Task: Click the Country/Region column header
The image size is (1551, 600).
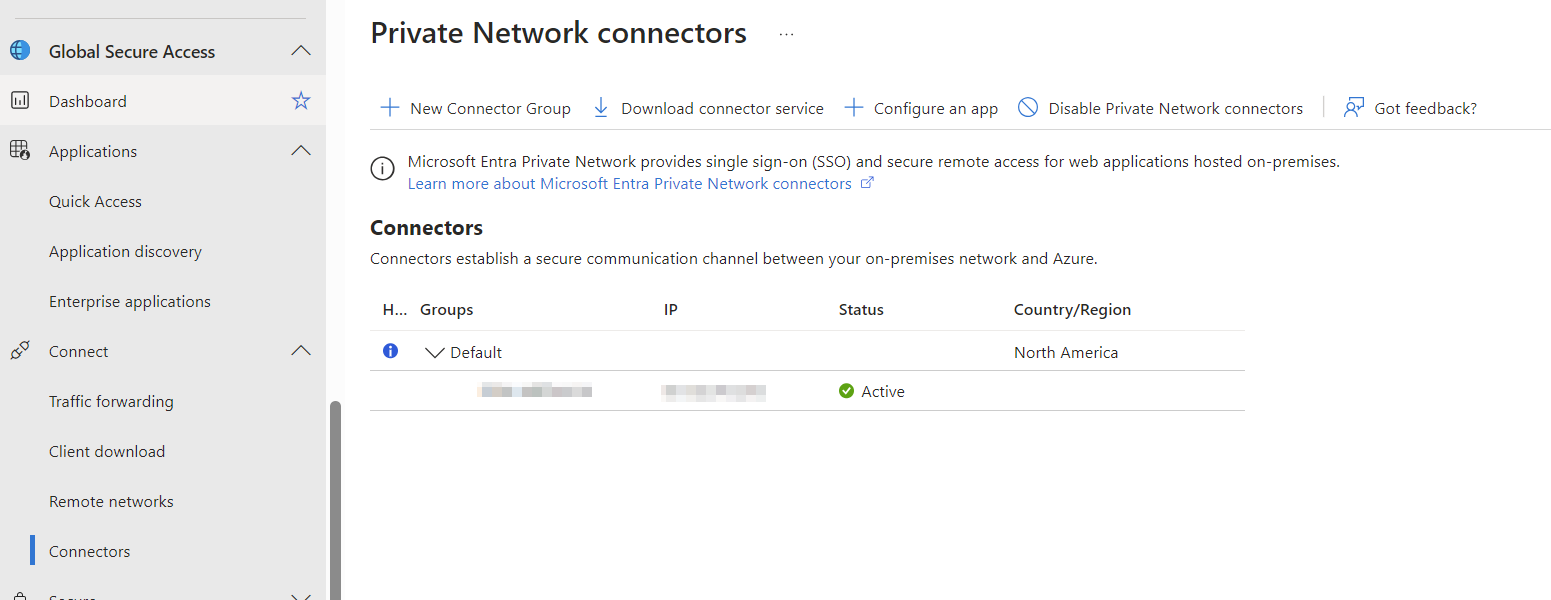Action: coord(1072,310)
